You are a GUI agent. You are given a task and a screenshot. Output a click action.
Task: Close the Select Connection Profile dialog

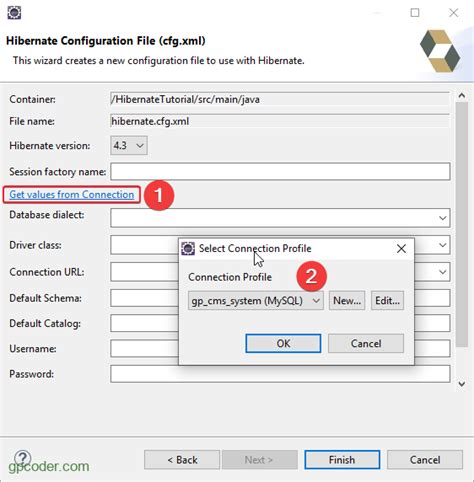pyautogui.click(x=401, y=249)
